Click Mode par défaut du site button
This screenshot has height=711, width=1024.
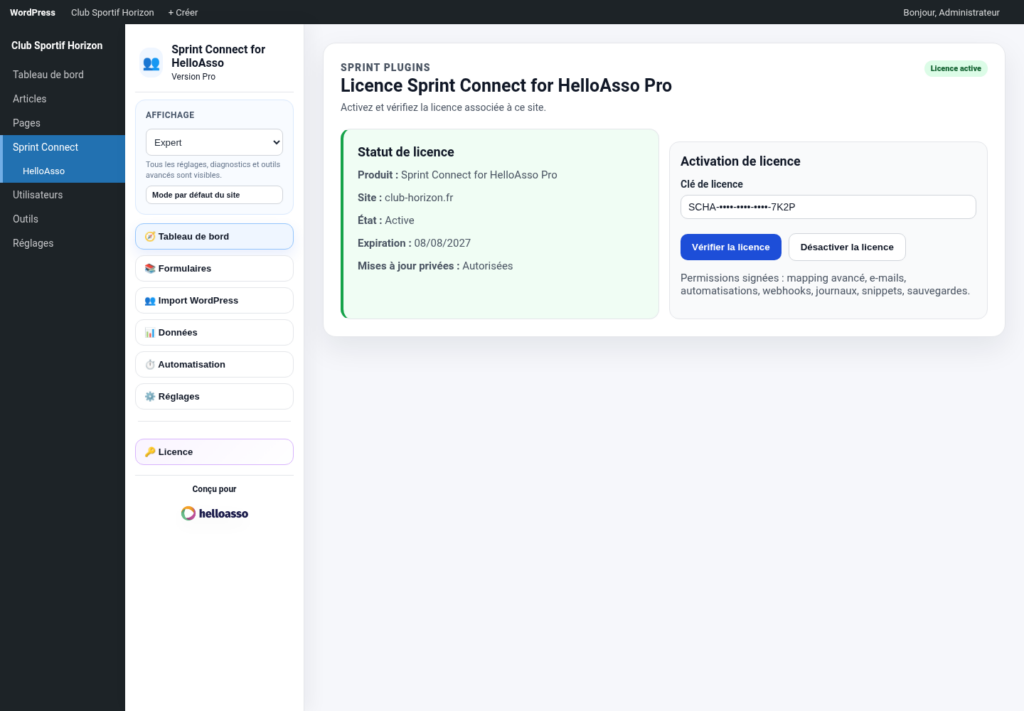[214, 195]
